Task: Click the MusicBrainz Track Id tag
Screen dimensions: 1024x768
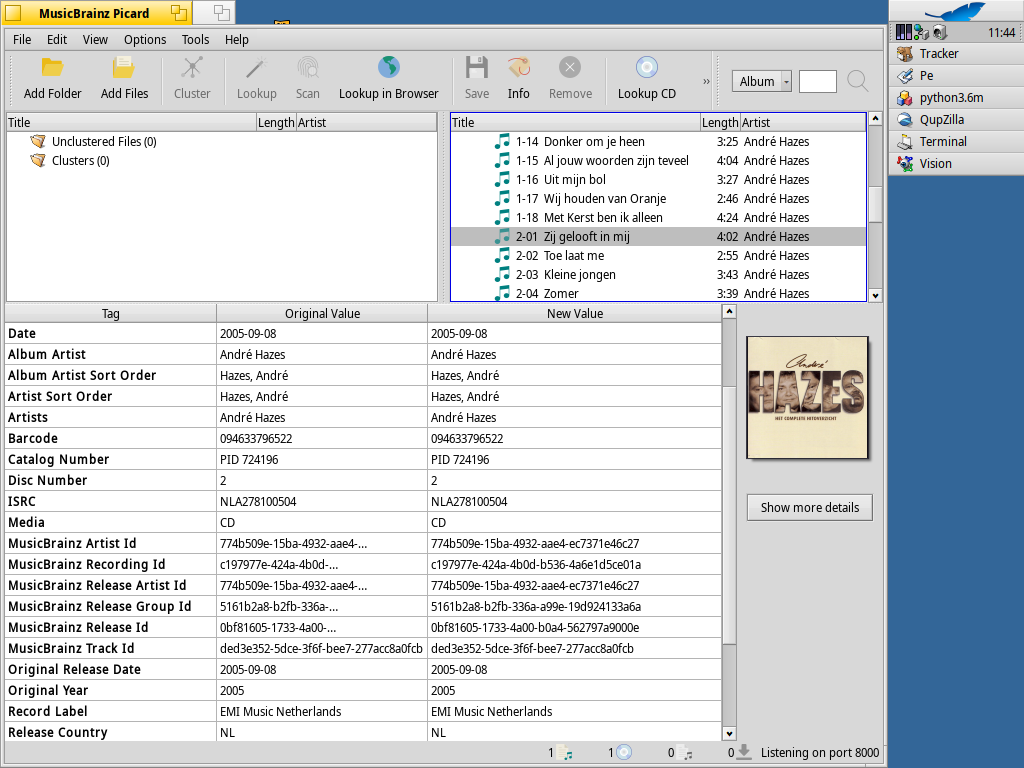Action: [71, 648]
